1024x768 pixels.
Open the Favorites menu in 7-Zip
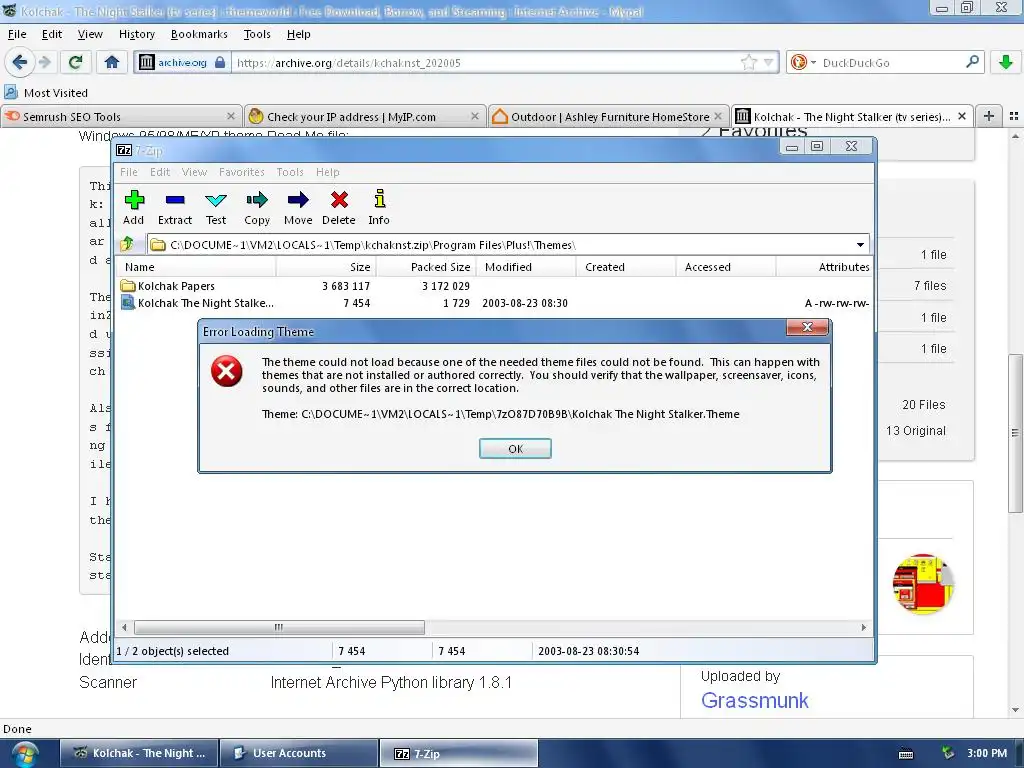tap(242, 172)
